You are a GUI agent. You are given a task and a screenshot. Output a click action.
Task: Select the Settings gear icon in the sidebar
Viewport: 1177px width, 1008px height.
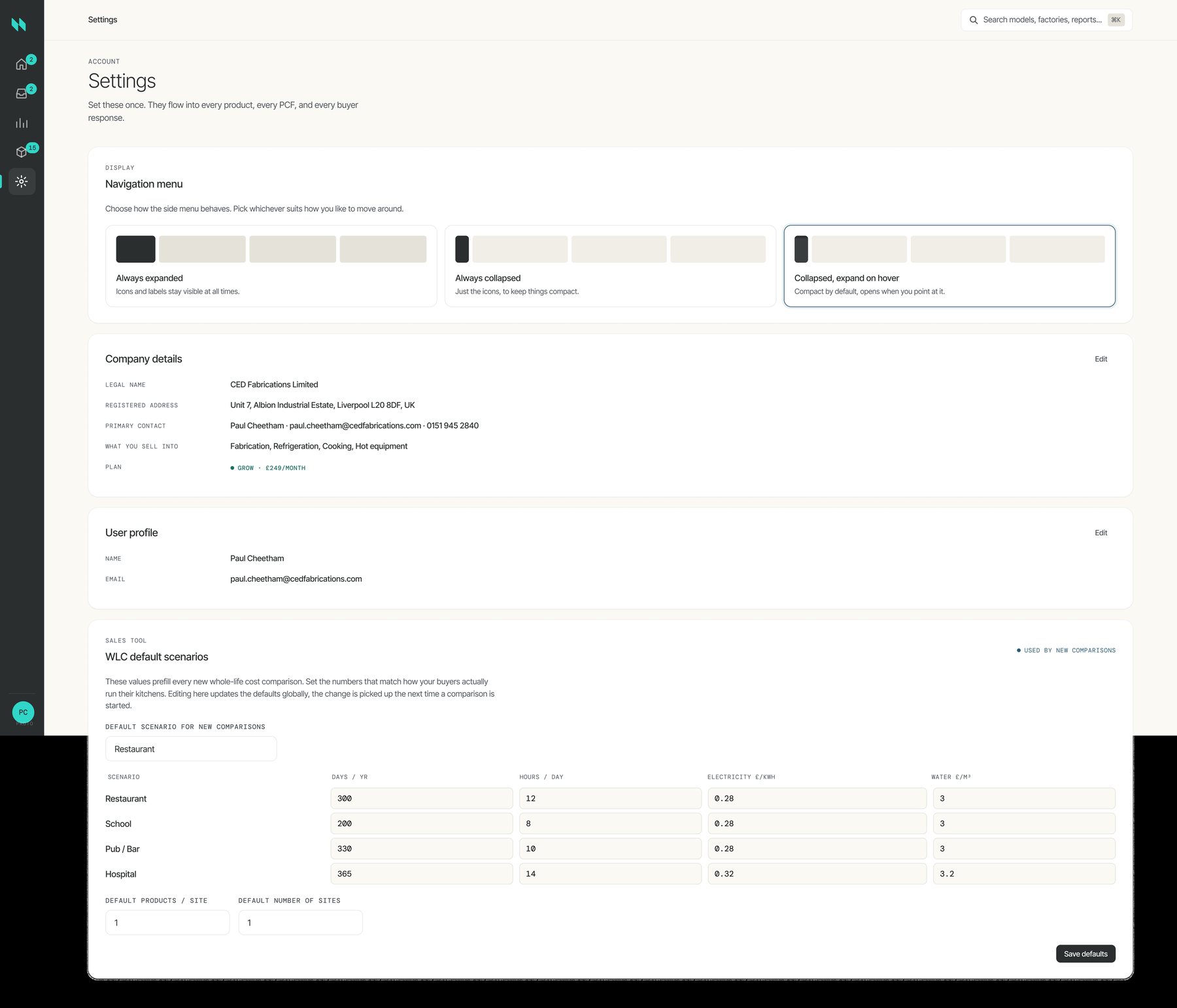tap(22, 181)
